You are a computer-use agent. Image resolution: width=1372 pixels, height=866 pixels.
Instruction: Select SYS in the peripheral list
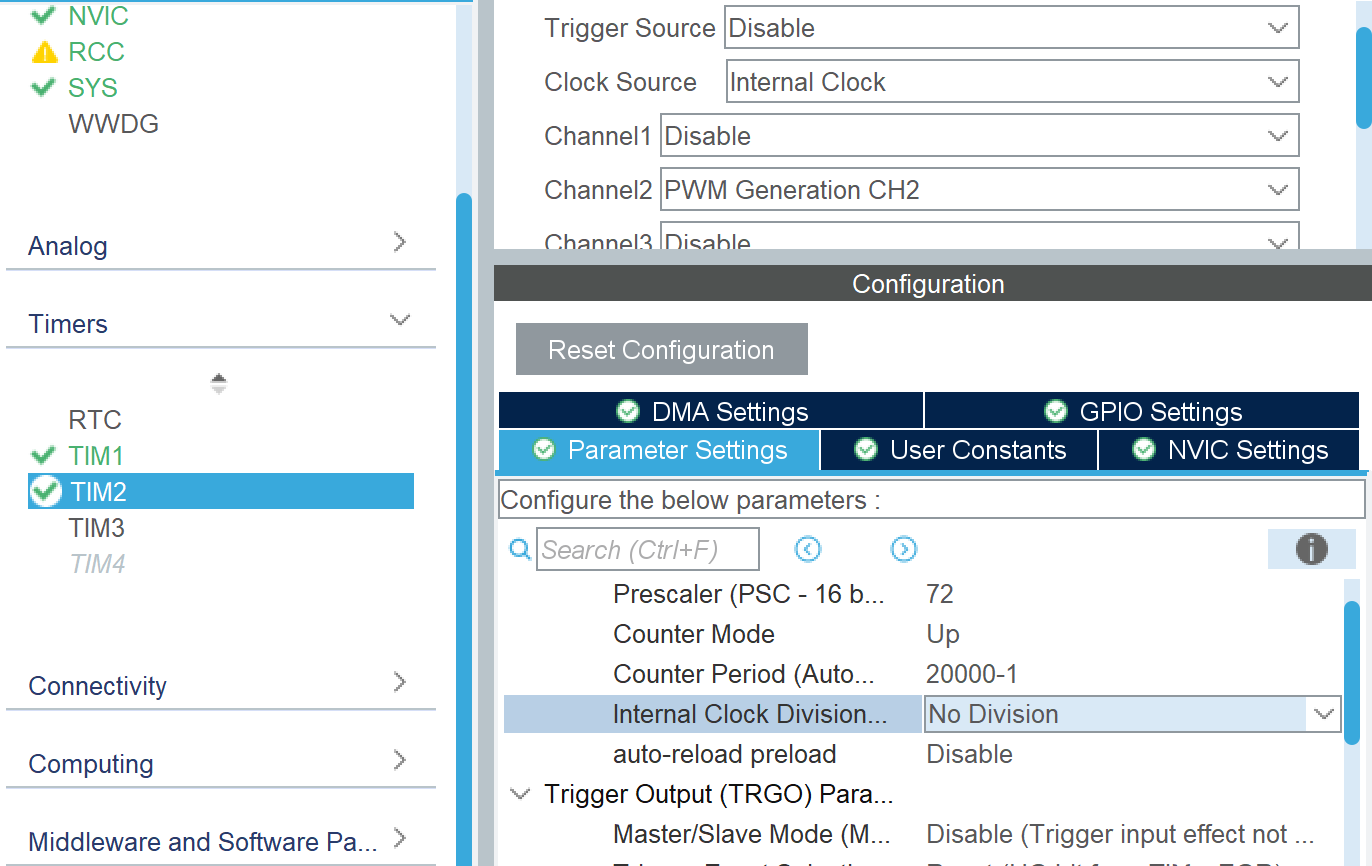click(x=93, y=88)
